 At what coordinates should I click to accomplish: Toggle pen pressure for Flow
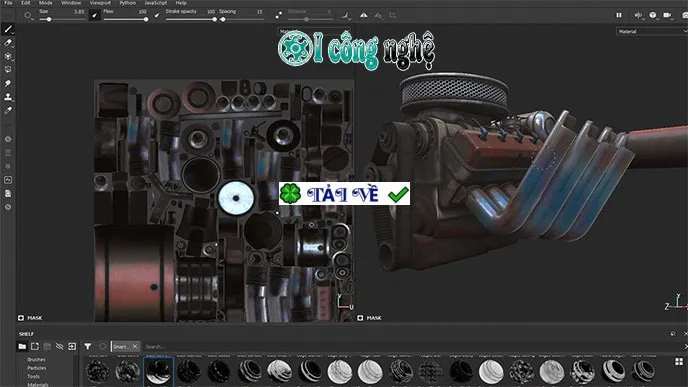click(x=157, y=15)
